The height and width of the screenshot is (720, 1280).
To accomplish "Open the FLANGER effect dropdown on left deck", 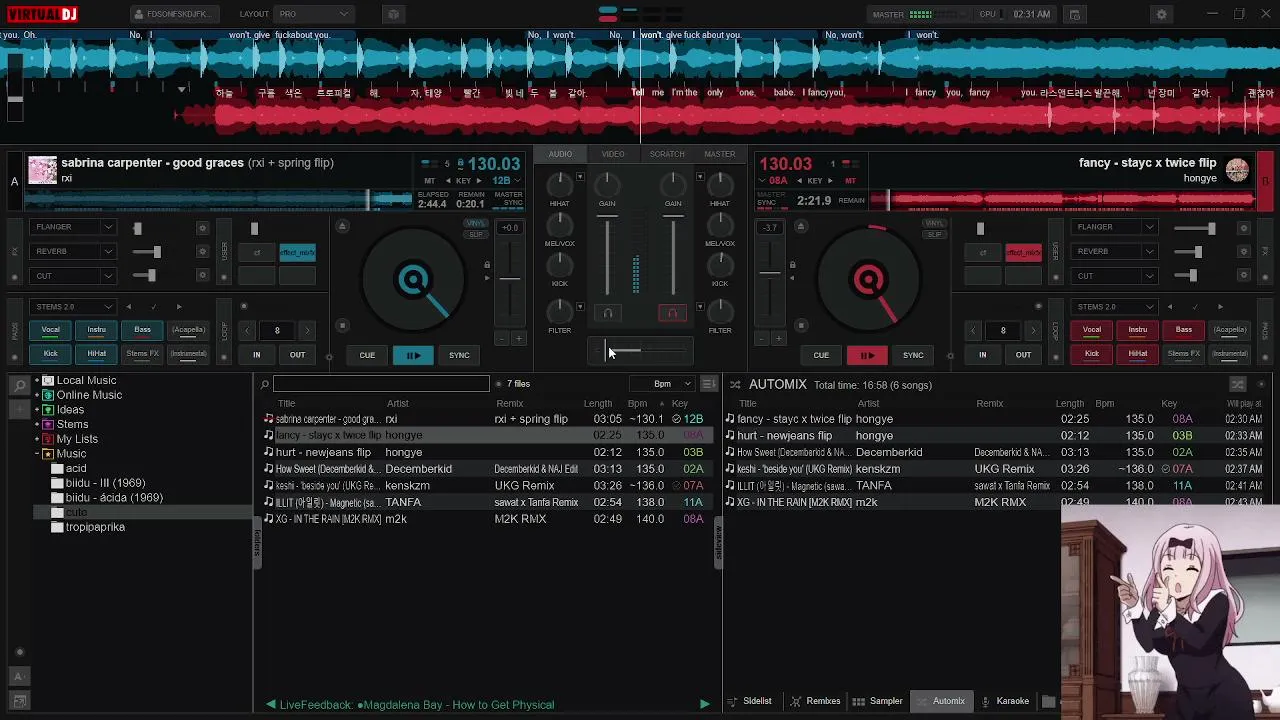I will (x=73, y=227).
